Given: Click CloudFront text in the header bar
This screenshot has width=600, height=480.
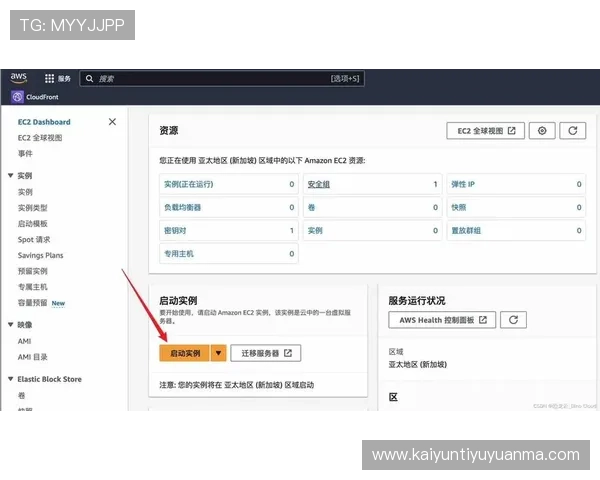Looking at the screenshot, I should [x=42, y=97].
